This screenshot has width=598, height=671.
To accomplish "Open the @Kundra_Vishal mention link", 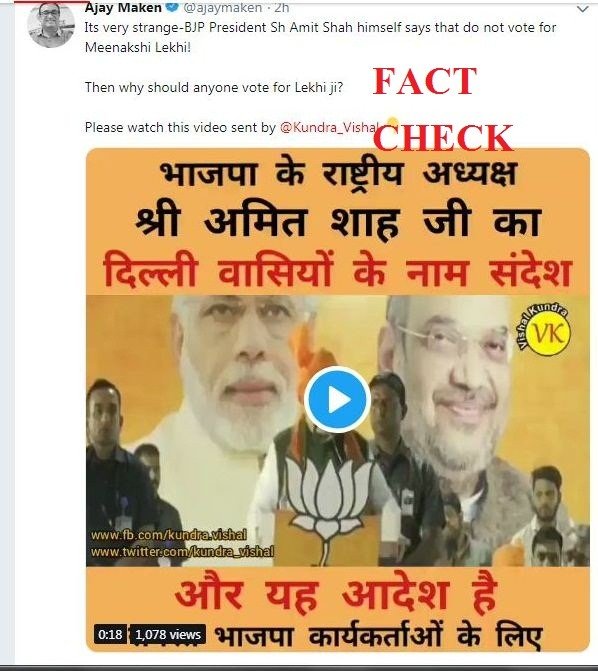I will coord(330,127).
